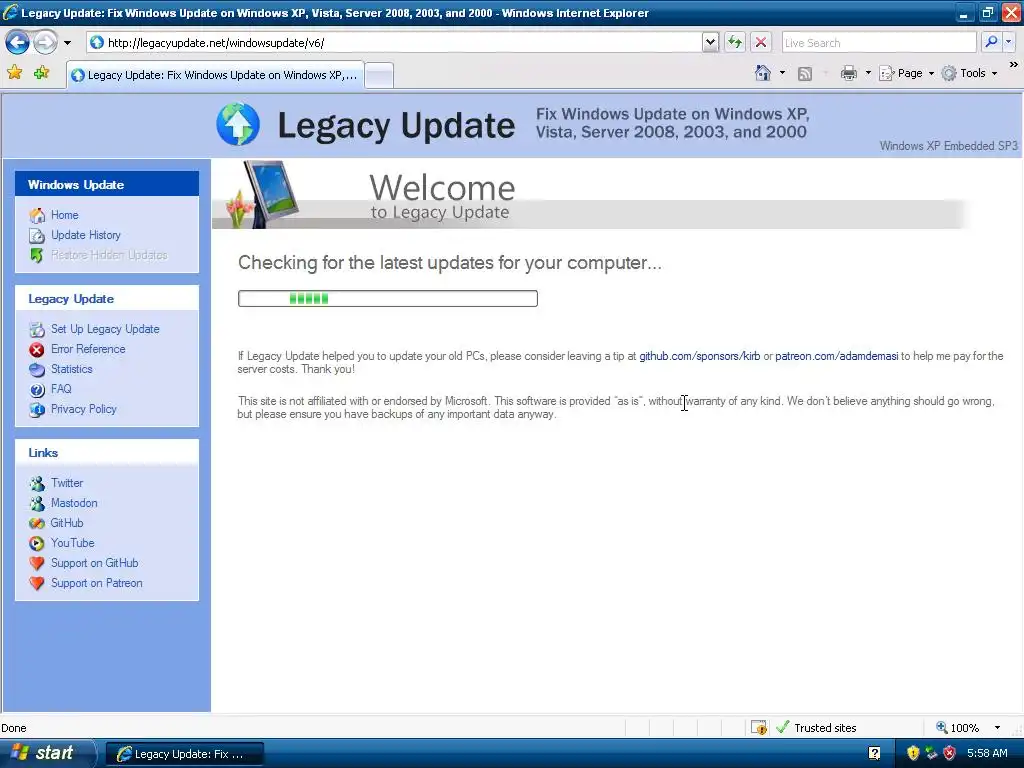This screenshot has width=1024, height=768.
Task: Open the Privacy Policy link
Action: (84, 409)
